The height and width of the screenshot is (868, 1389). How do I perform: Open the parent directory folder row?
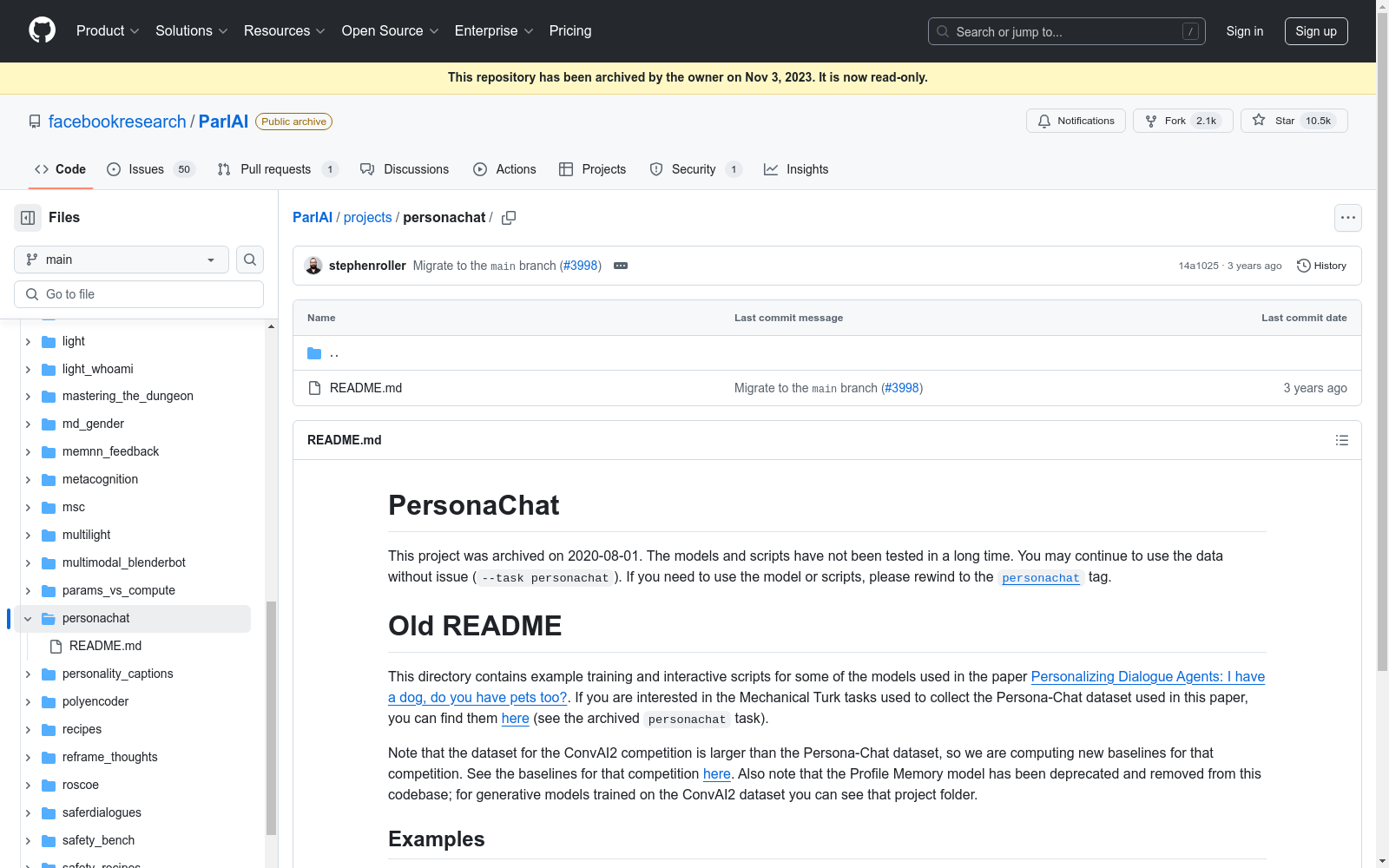826,353
